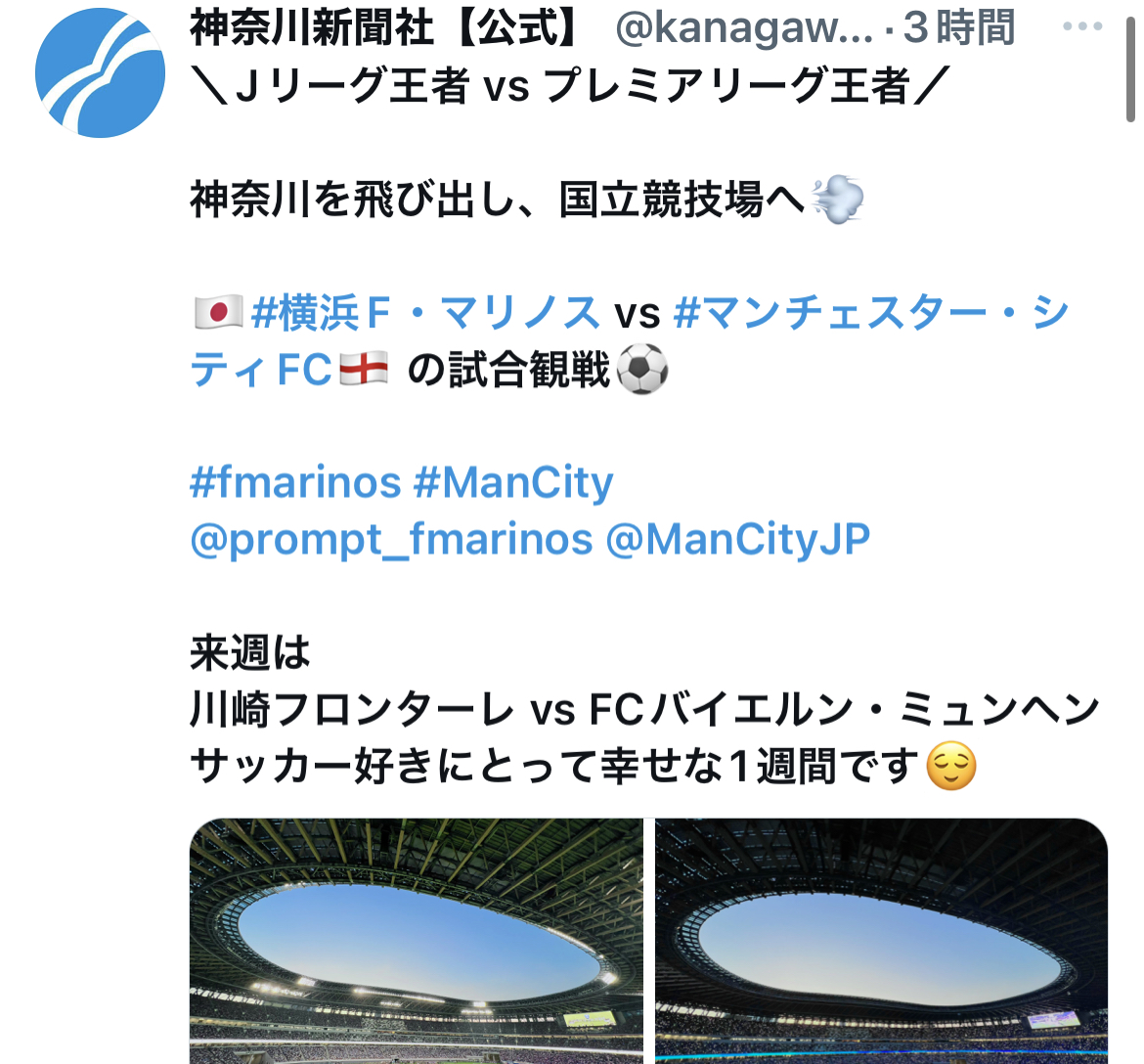1144x1064 pixels.
Task: Open the 神奈川新聞社【公式】 account name
Action: pyautogui.click(x=386, y=27)
